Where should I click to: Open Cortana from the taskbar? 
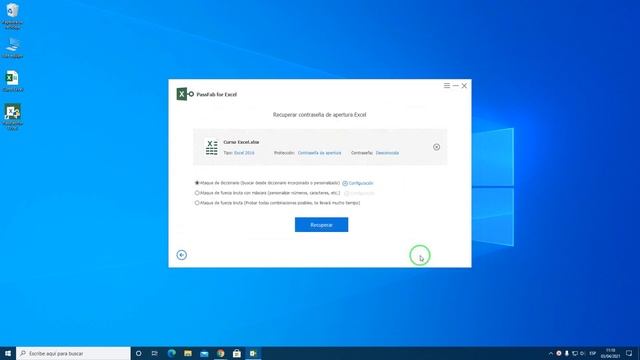click(138, 353)
